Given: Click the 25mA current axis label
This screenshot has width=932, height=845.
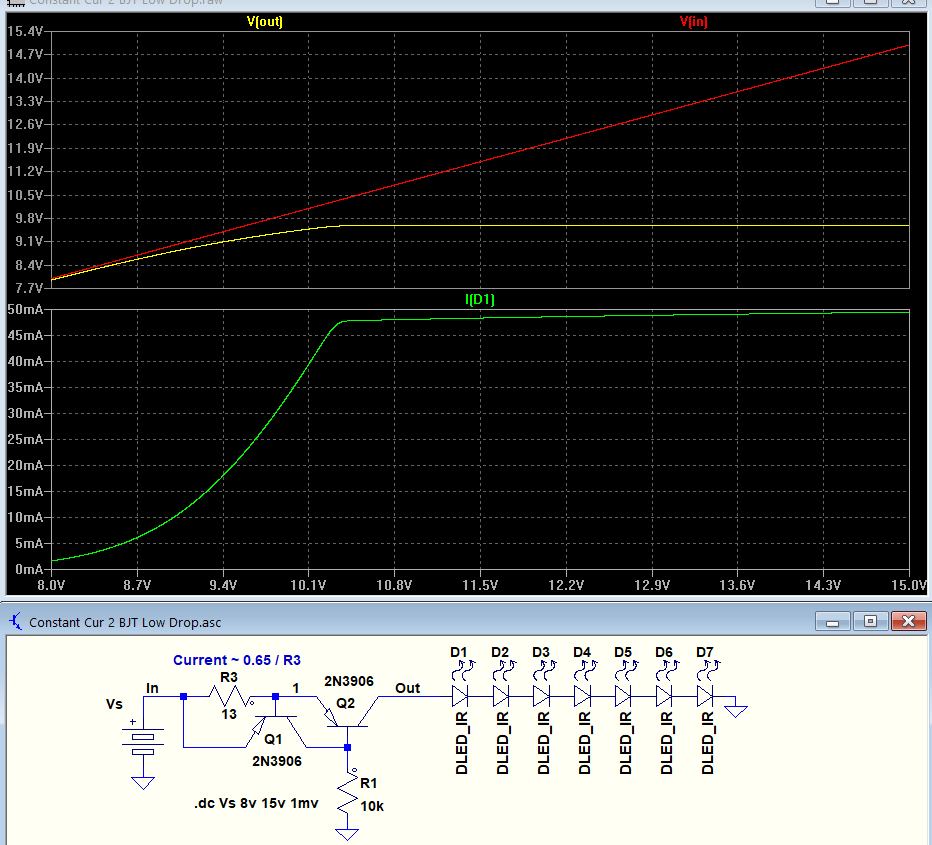Looking at the screenshot, I should tap(25, 439).
